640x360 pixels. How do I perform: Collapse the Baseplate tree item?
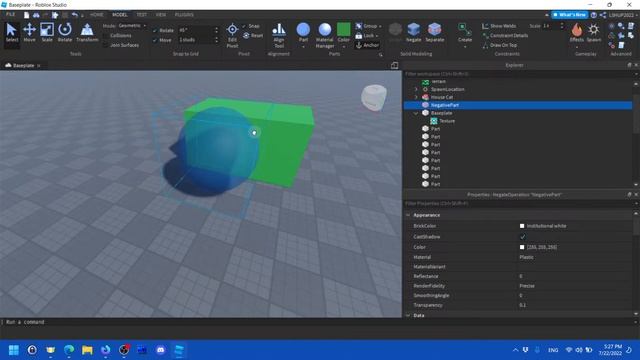(x=416, y=113)
